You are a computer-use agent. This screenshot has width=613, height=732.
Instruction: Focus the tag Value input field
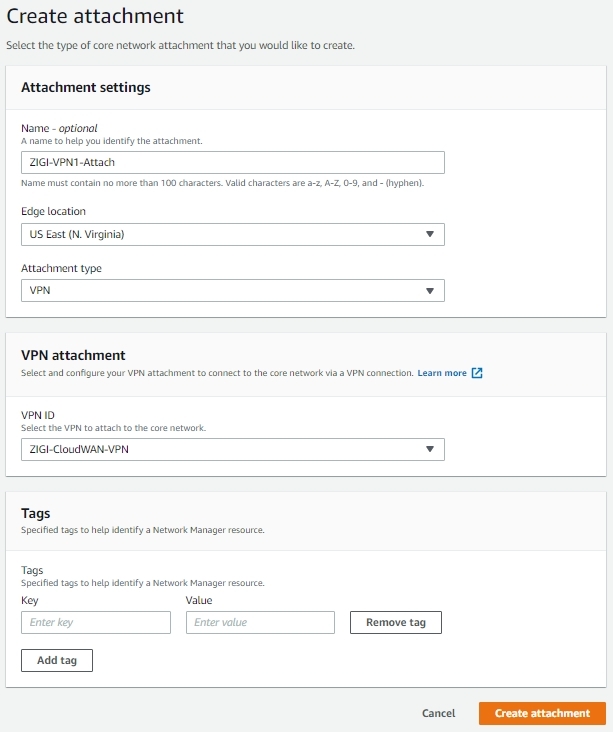coord(260,622)
